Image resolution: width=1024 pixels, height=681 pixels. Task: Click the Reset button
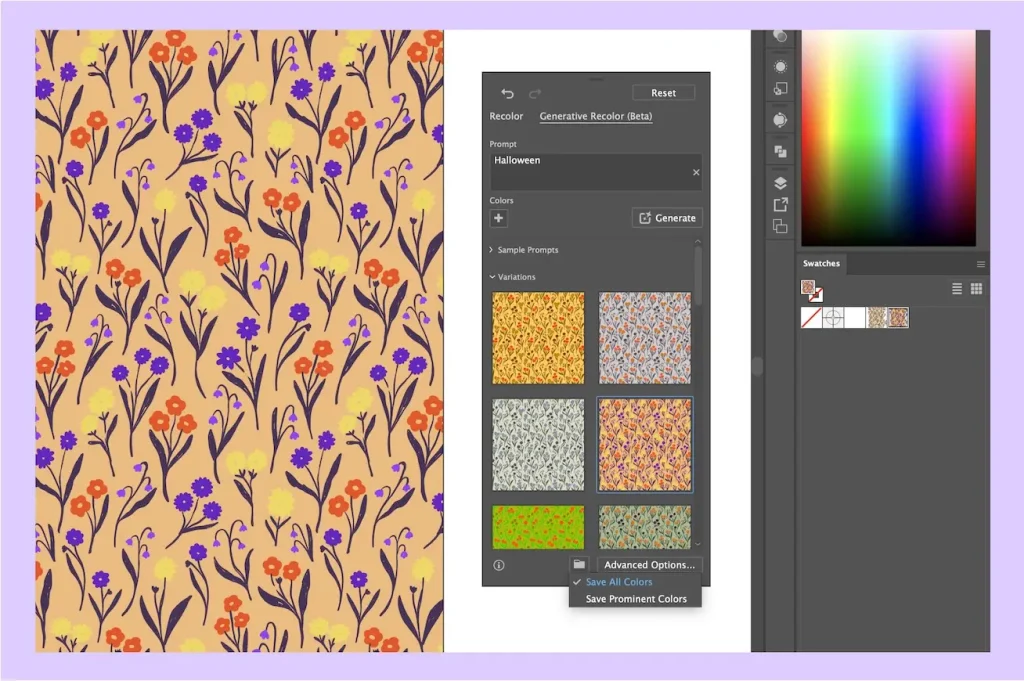[663, 93]
